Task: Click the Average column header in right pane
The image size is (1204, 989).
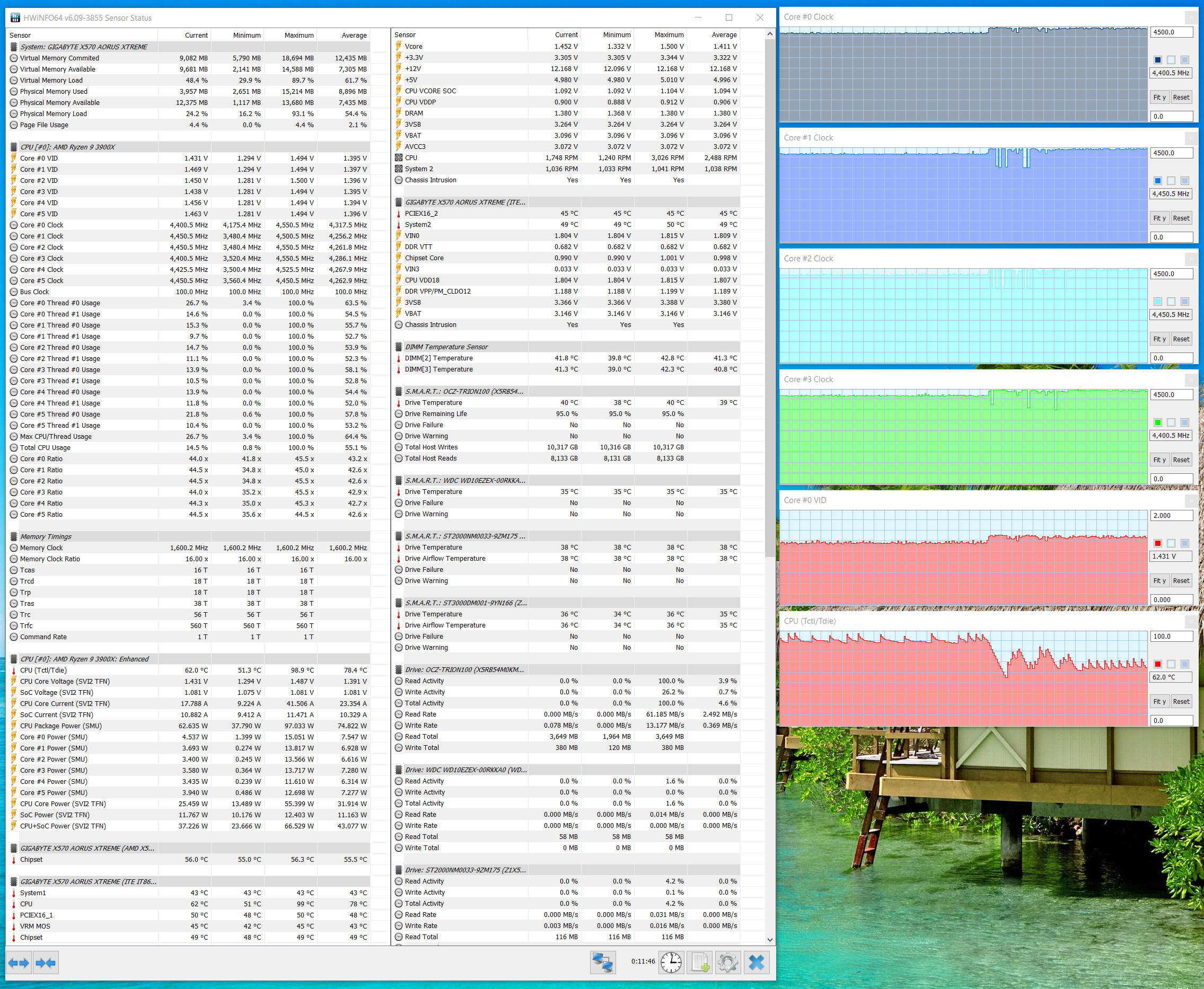Action: pyautogui.click(x=724, y=35)
